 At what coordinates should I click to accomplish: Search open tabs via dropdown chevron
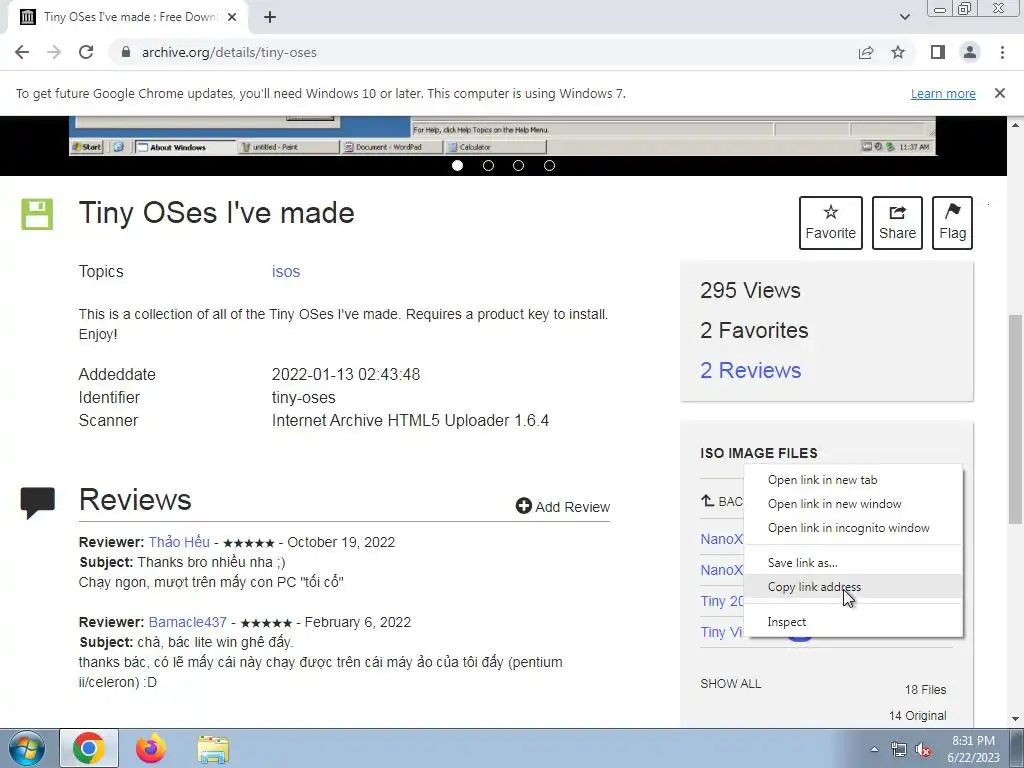[x=904, y=17]
